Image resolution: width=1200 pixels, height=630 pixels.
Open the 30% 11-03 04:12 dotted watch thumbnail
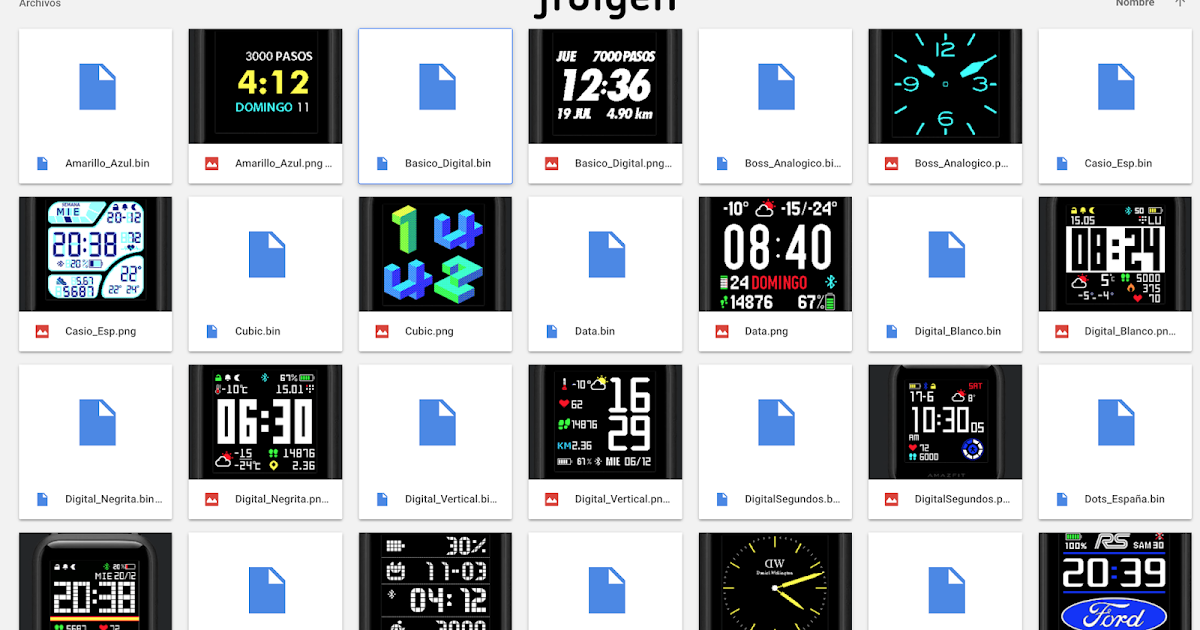pyautogui.click(x=435, y=581)
